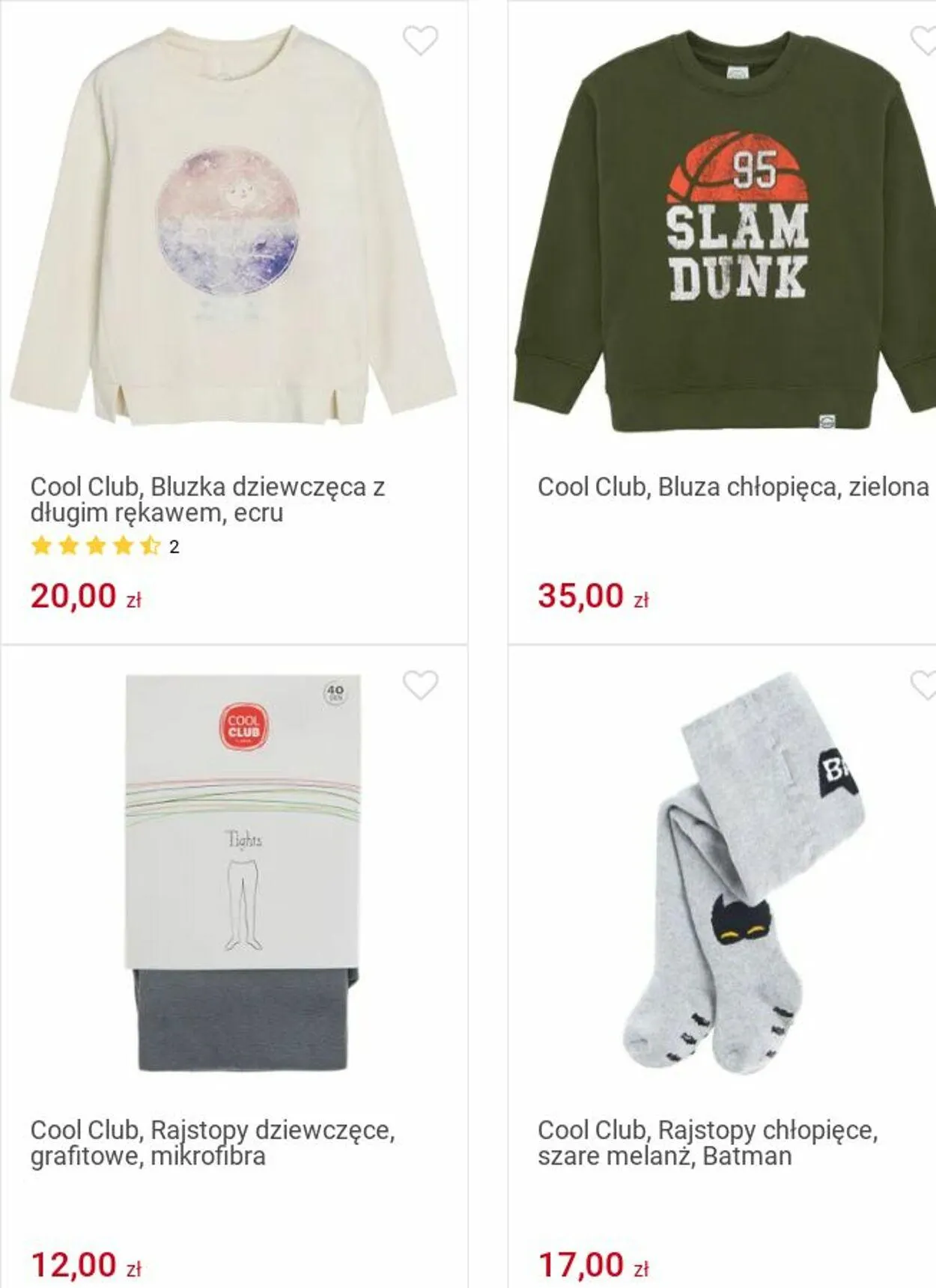
Task: Favorite the Batman boys' tights
Action: (x=923, y=685)
